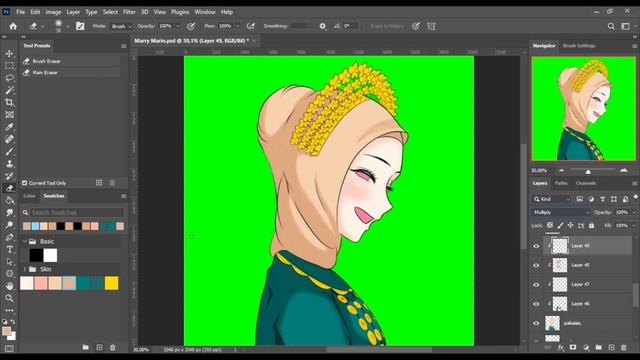Open the blend mode Multiply dropdown
The height and width of the screenshot is (360, 640).
560,212
